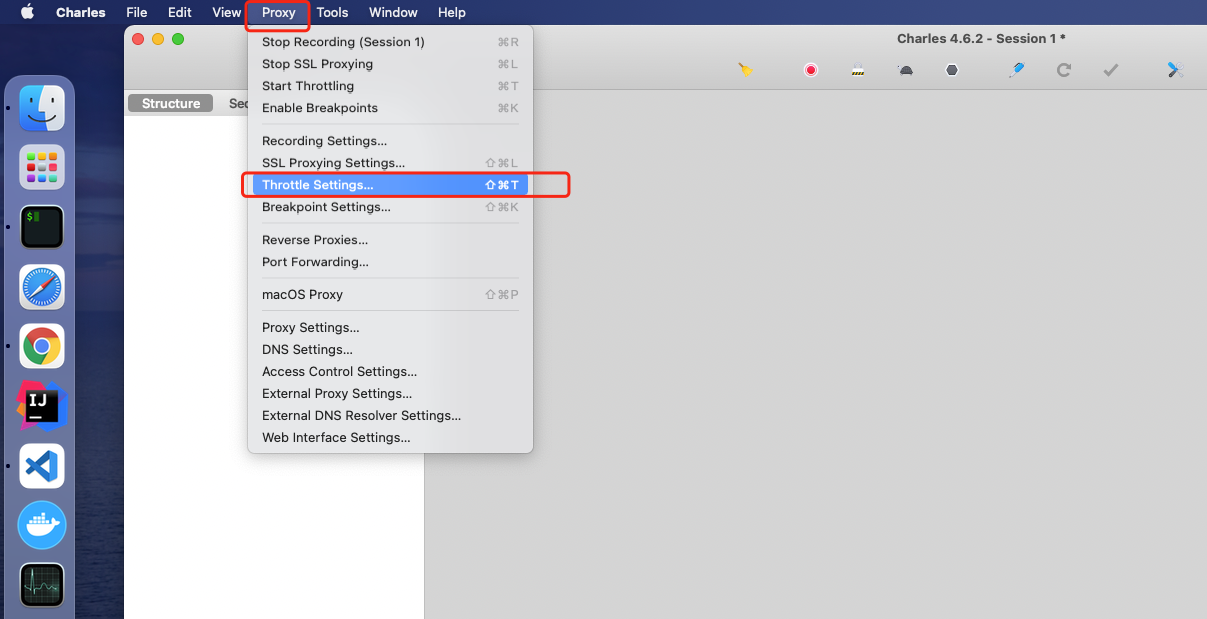Open Port Forwarding...
Image resolution: width=1207 pixels, height=619 pixels.
pyautogui.click(x=390, y=262)
